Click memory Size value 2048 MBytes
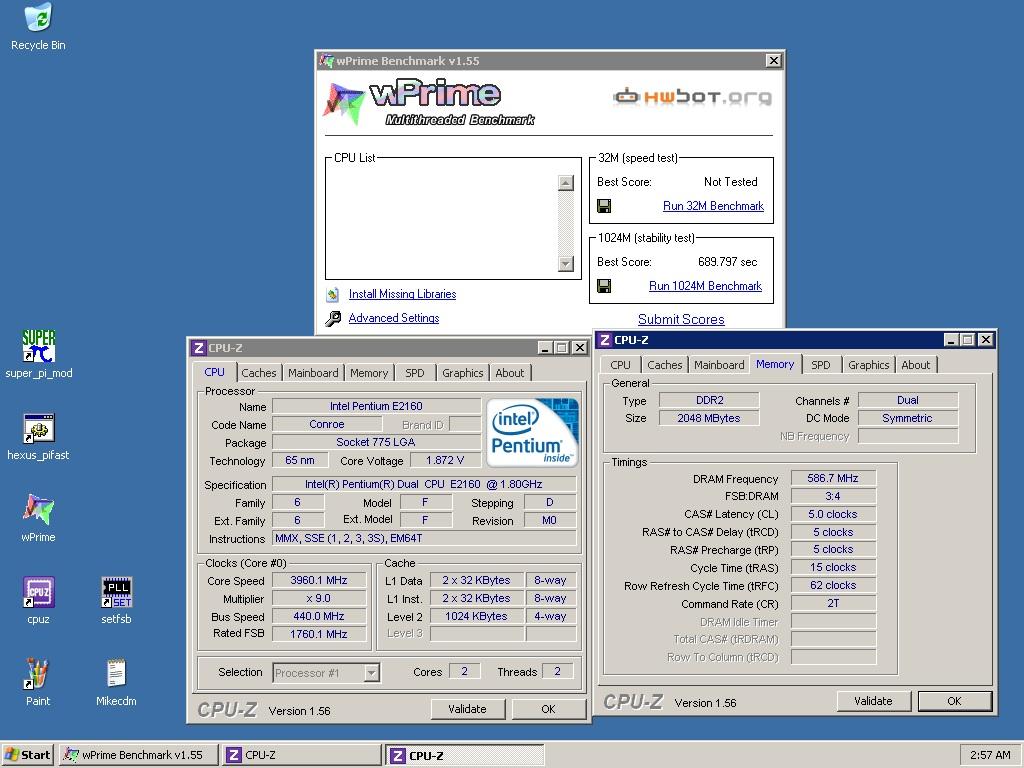This screenshot has height=768, width=1024. (x=709, y=418)
